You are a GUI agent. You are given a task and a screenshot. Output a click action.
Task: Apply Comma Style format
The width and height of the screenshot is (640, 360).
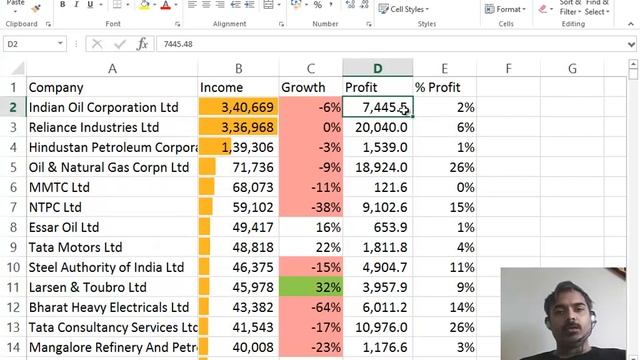pos(331,4)
